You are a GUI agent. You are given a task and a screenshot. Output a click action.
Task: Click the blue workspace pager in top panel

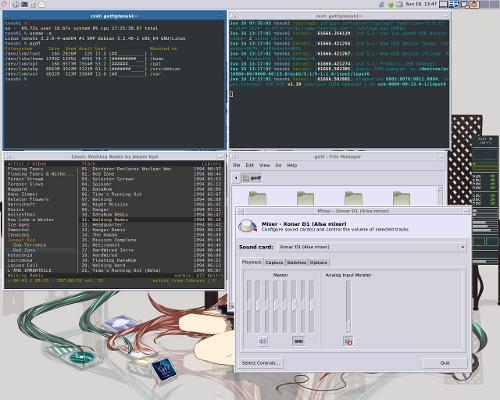453,4
